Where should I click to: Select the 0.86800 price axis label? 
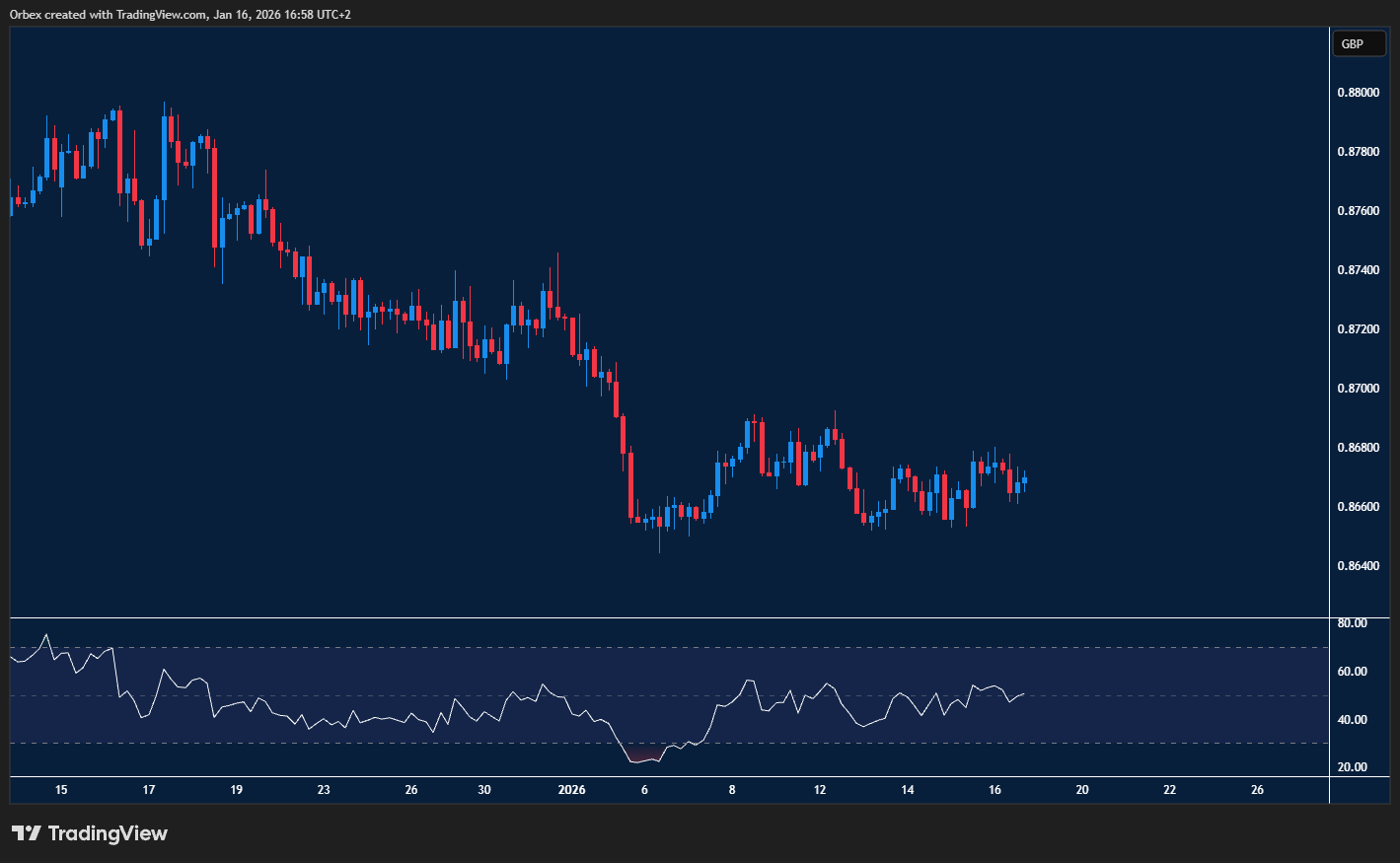click(x=1358, y=448)
